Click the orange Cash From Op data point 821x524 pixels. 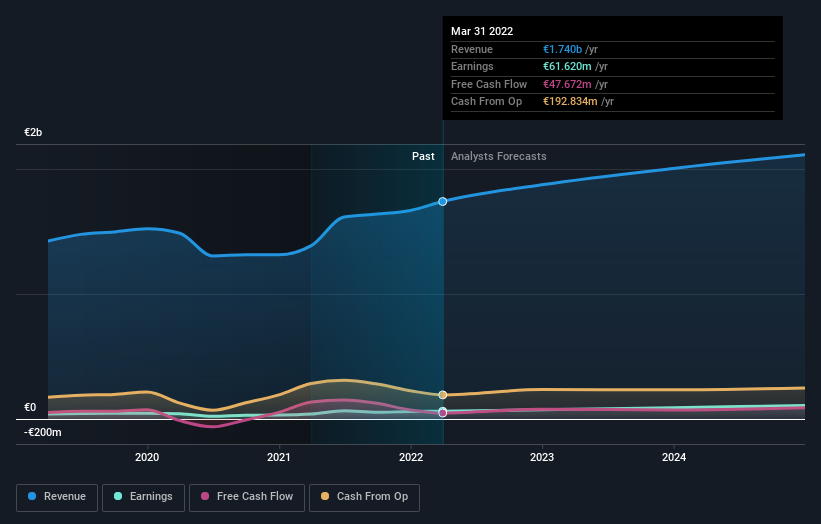coord(442,395)
